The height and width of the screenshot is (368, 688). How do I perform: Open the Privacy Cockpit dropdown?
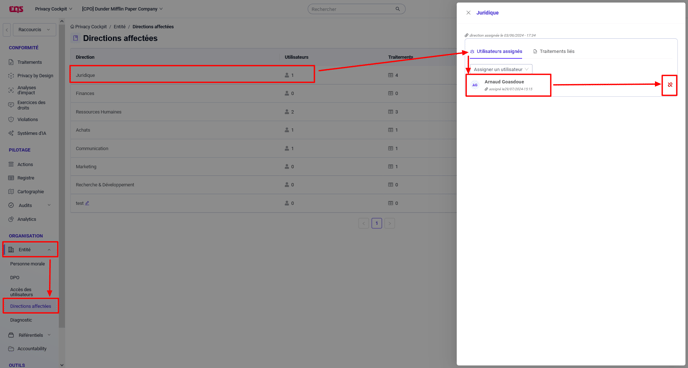[54, 9]
